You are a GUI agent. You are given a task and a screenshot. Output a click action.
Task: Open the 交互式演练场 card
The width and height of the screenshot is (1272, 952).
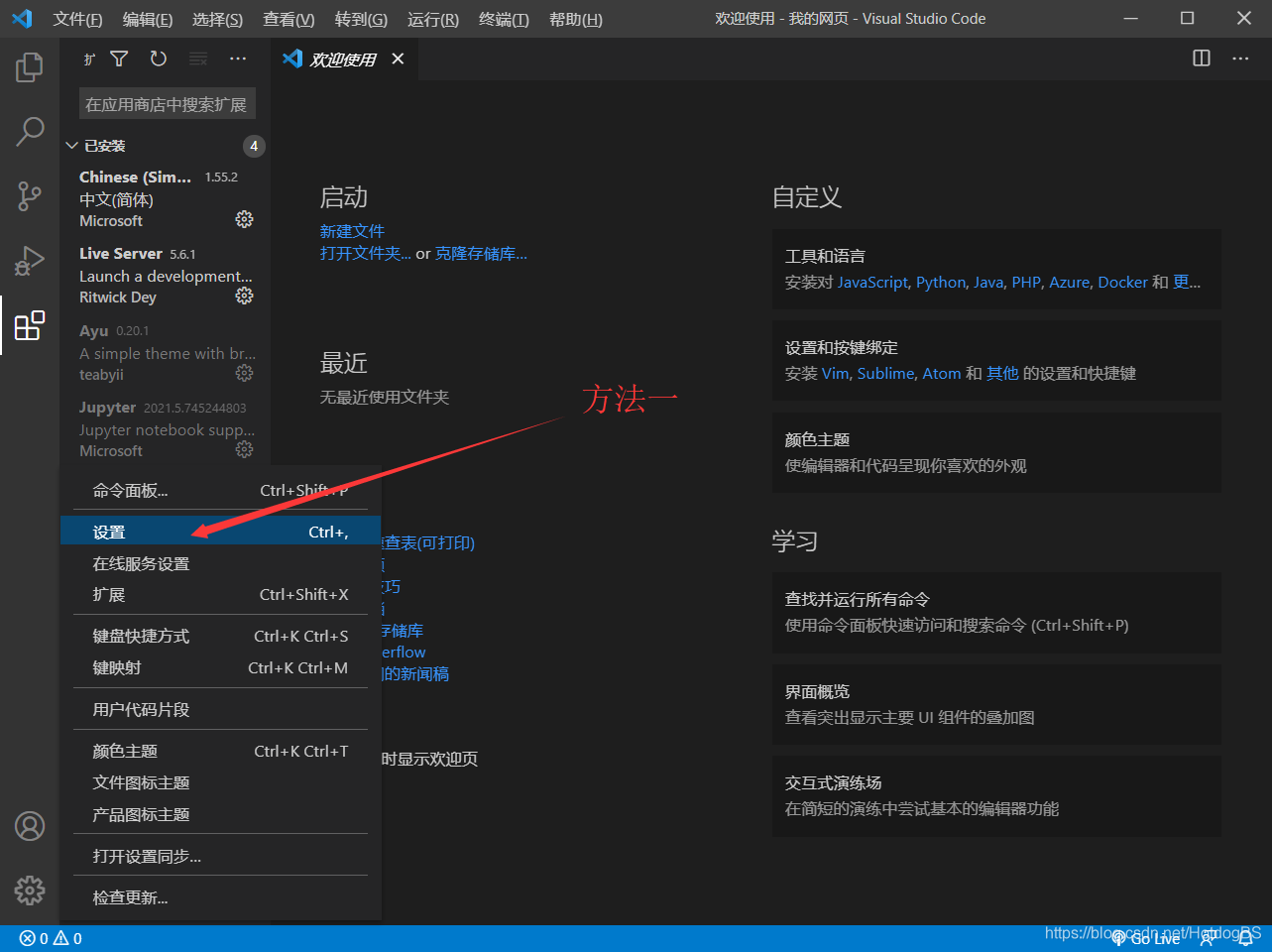point(996,795)
